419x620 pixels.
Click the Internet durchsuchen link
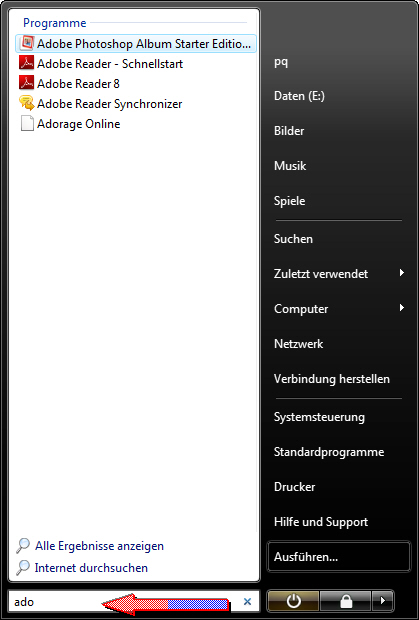pyautogui.click(x=91, y=567)
